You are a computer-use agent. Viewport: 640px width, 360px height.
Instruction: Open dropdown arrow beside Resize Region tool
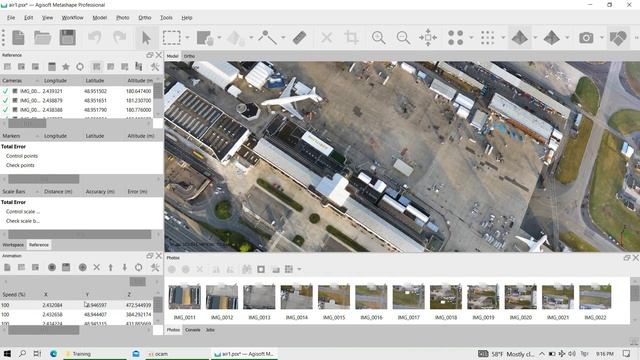click(219, 38)
